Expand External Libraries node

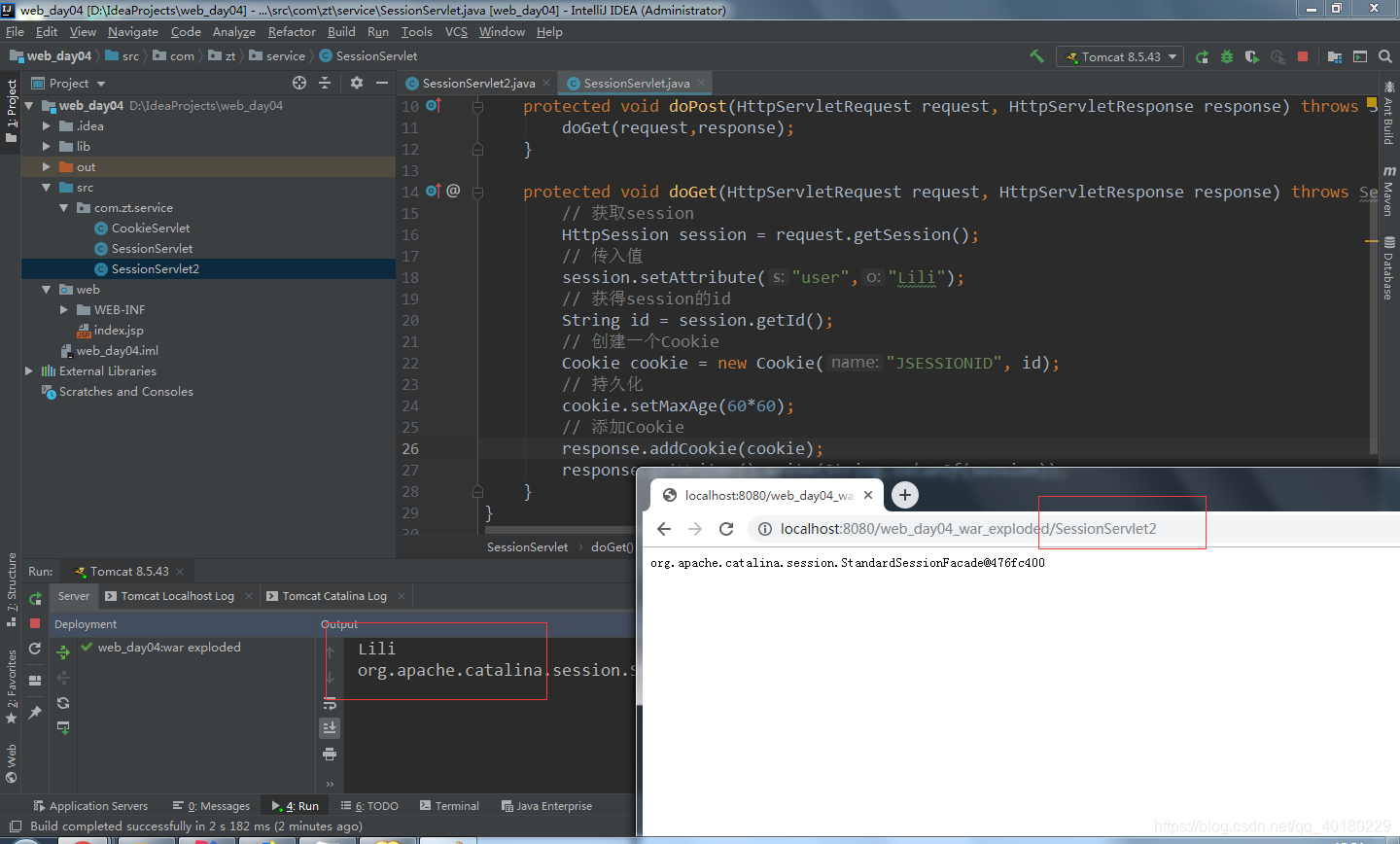pos(29,370)
